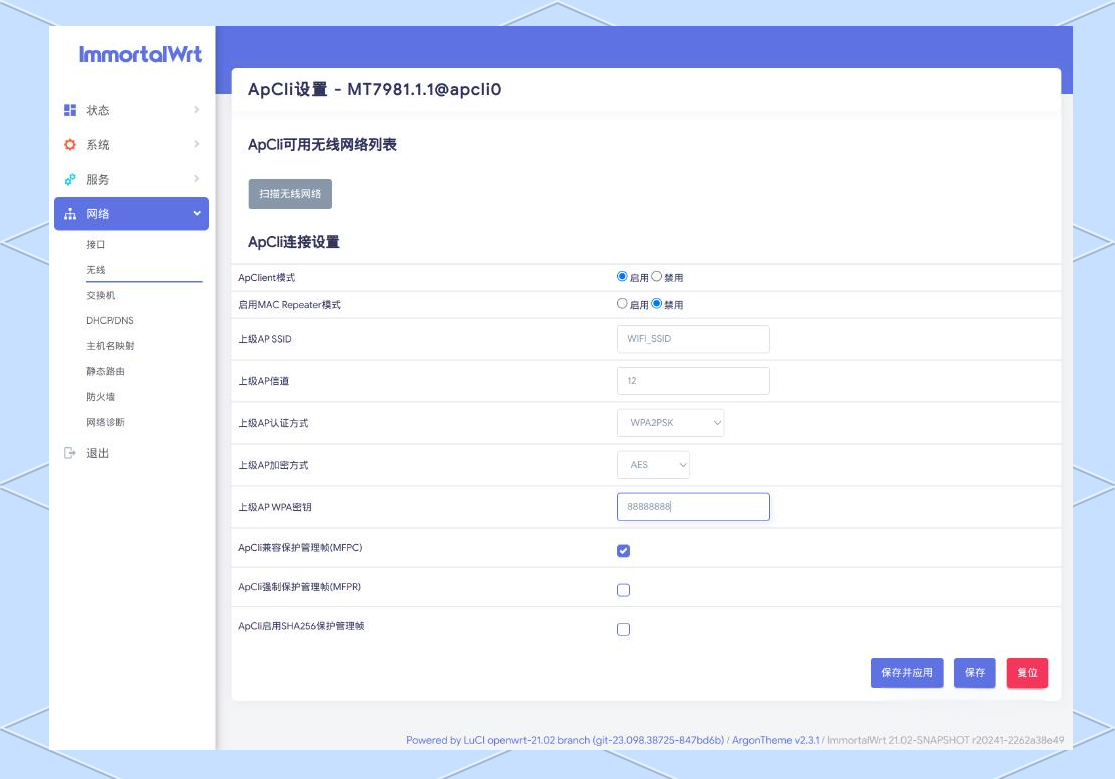This screenshot has height=779, width=1115.
Task: Open the AES encryption method dropdown
Action: pos(654,464)
